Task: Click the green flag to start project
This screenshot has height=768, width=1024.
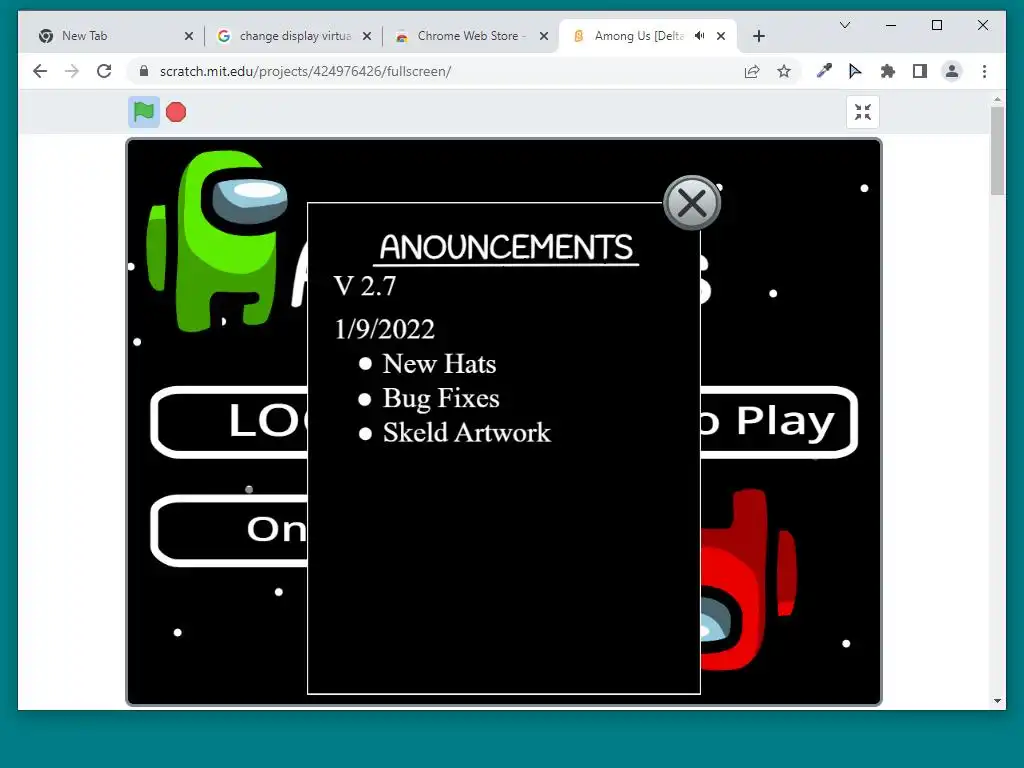Action: (x=144, y=112)
